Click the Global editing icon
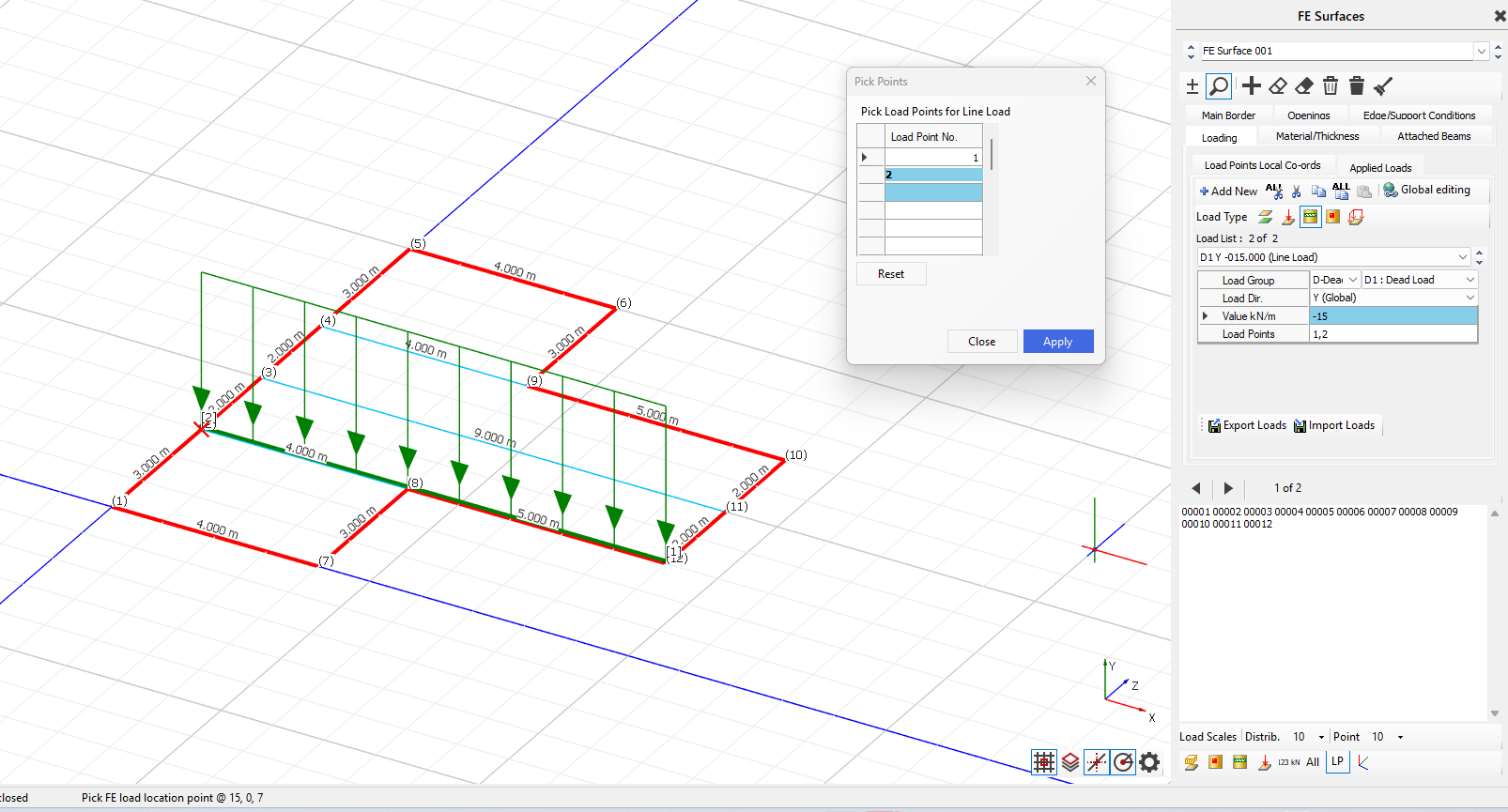The image size is (1508, 812). coord(1390,190)
